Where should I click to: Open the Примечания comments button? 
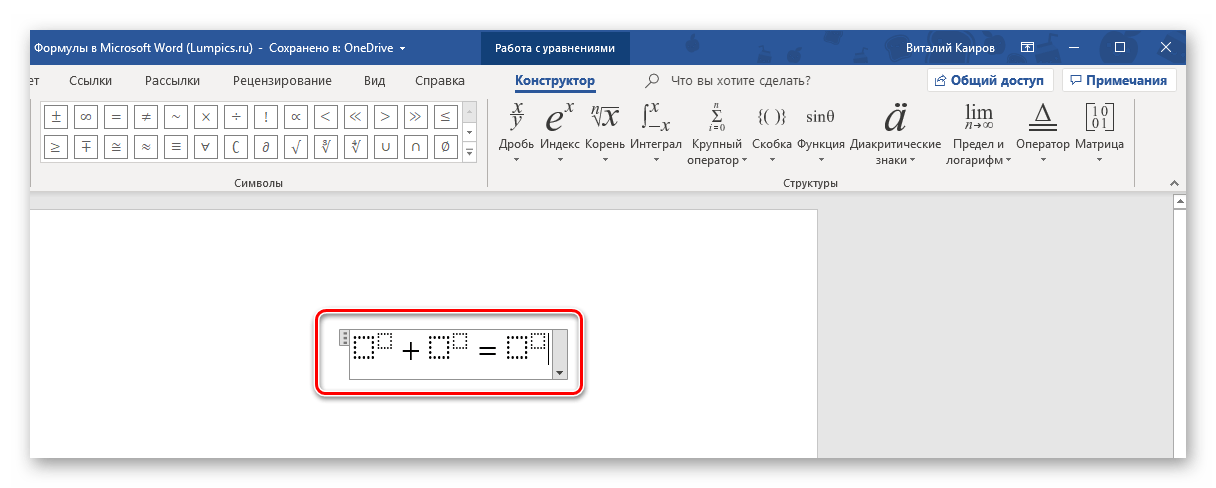click(1119, 80)
